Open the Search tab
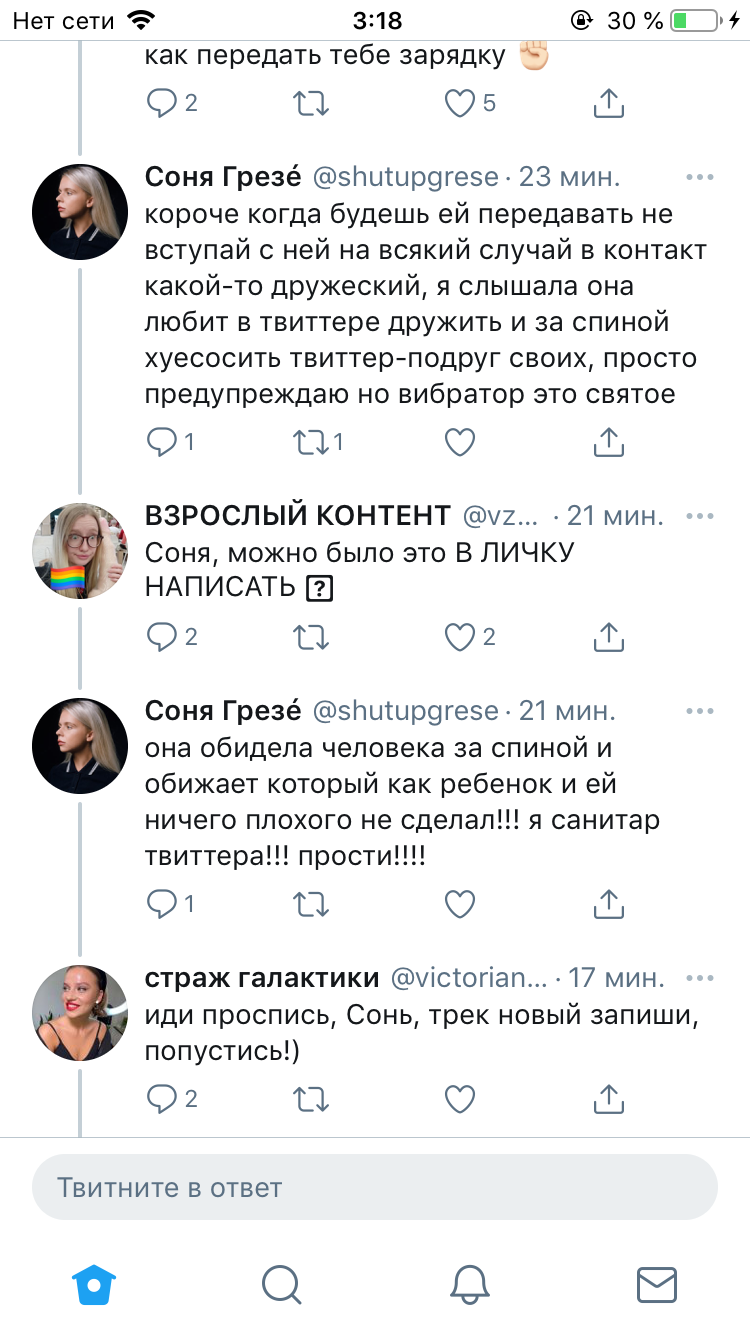Image resolution: width=750 pixels, height=1334 pixels. pyautogui.click(x=282, y=1284)
